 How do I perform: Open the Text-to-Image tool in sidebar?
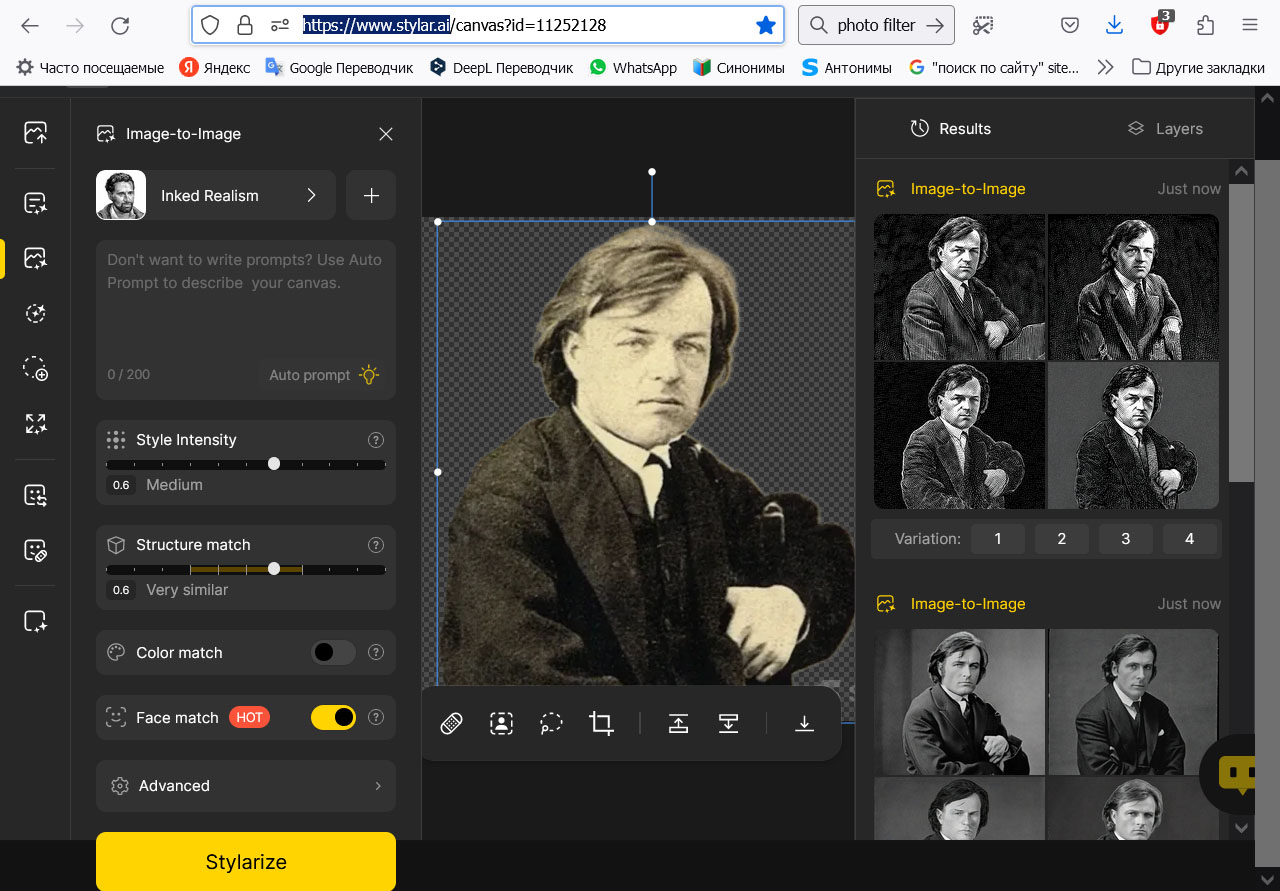pos(36,203)
